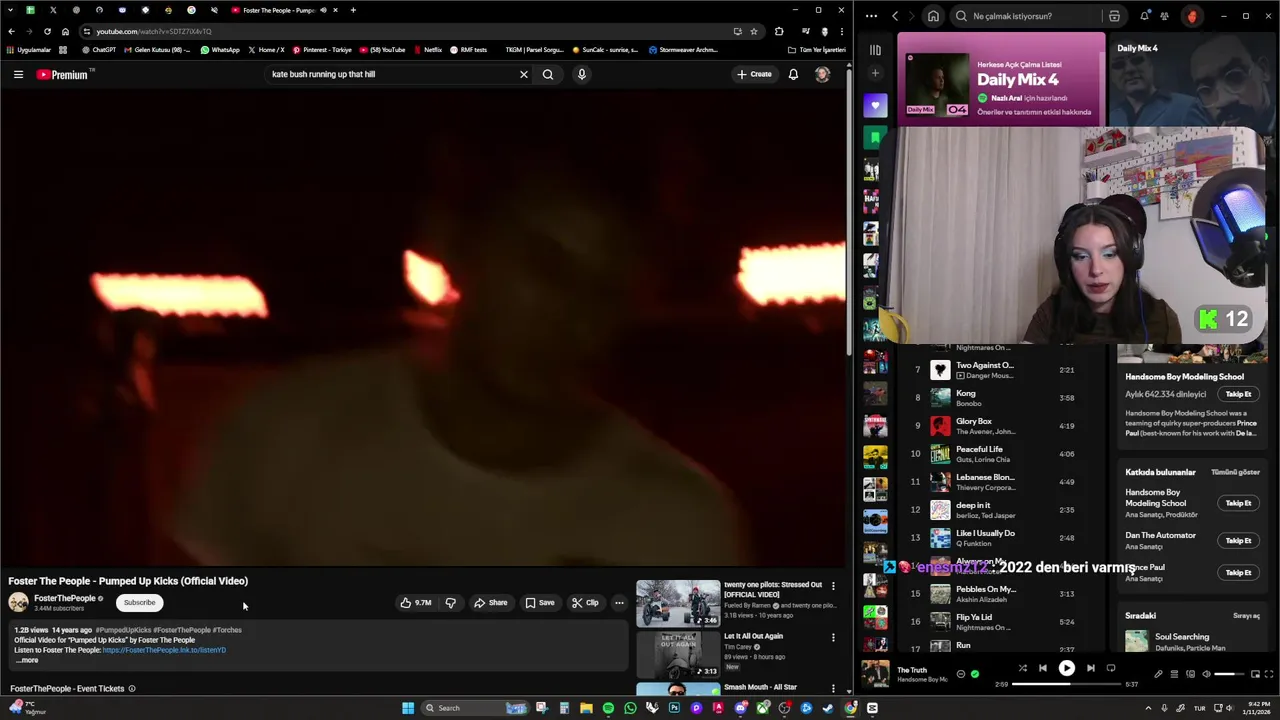
Task: Skip to next Spotify track
Action: 1090,668
